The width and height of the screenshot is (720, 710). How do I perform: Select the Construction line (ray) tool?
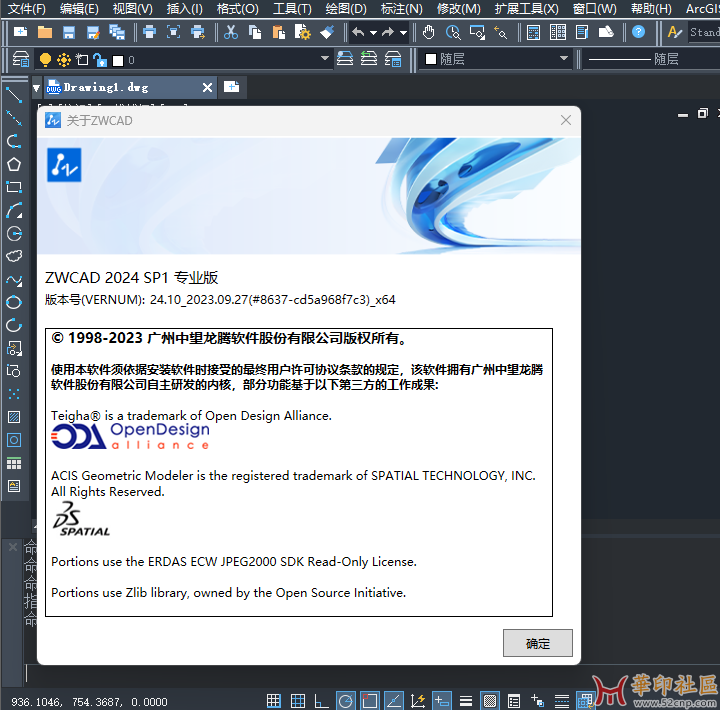pyautogui.click(x=14, y=118)
